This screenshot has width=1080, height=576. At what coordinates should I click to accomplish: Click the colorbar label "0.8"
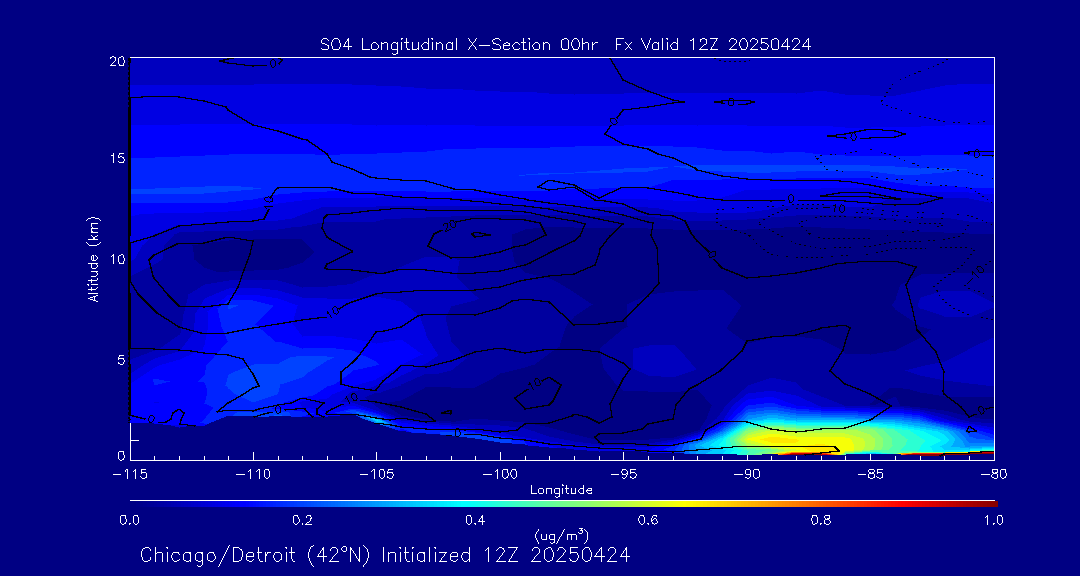pos(821,521)
